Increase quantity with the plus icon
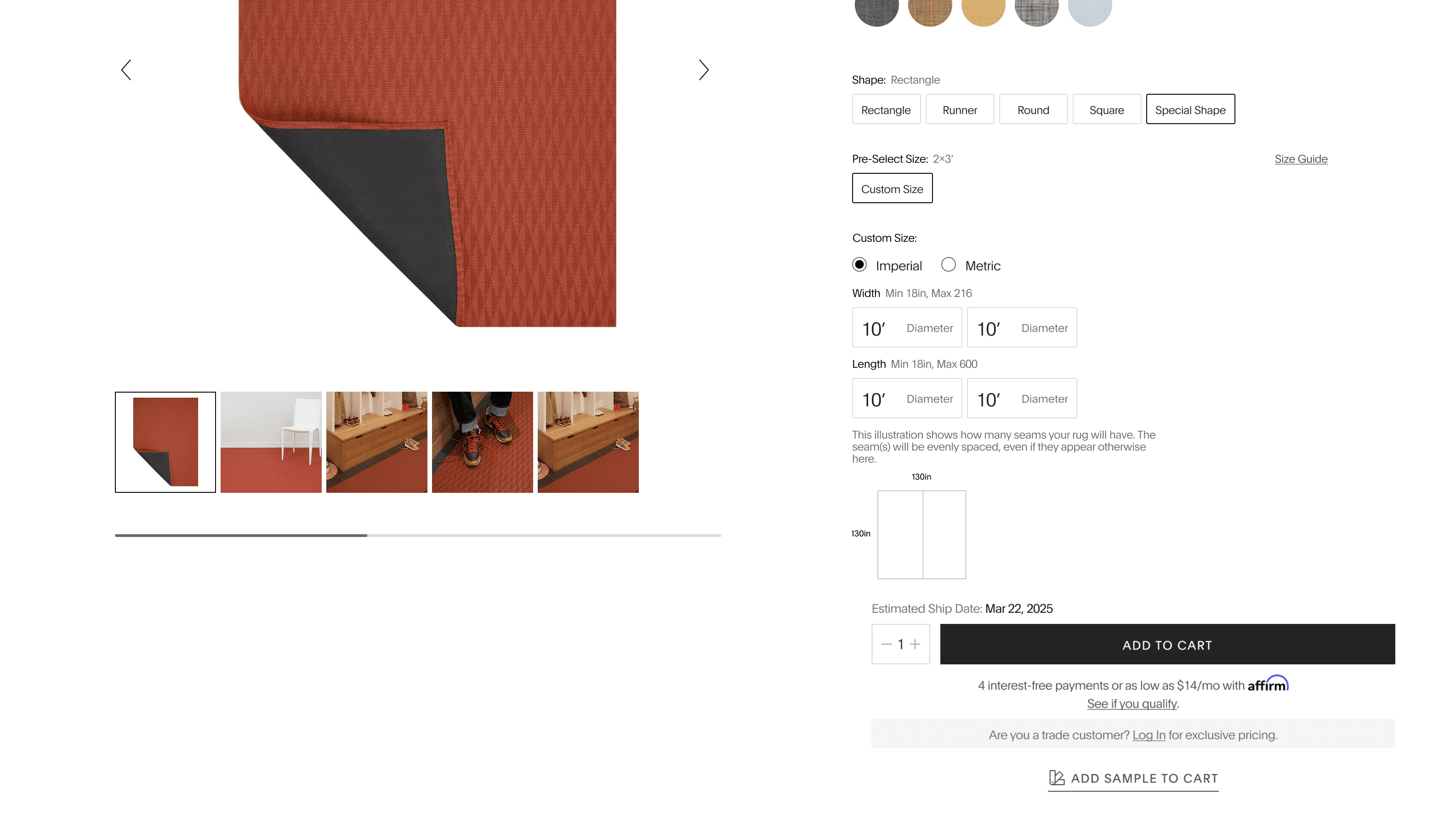The height and width of the screenshot is (822, 1456). click(915, 644)
